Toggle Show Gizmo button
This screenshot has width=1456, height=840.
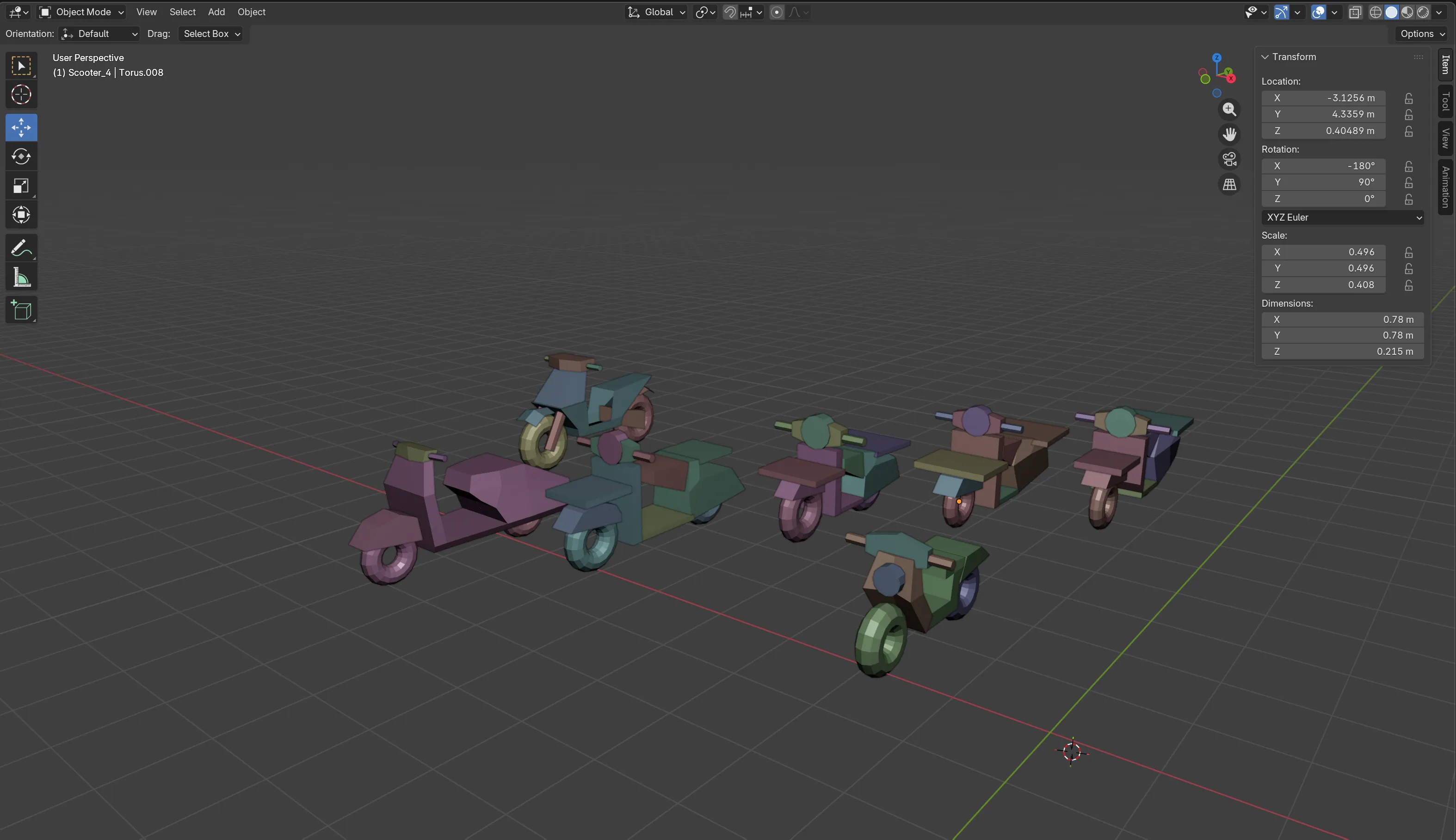click(1281, 12)
